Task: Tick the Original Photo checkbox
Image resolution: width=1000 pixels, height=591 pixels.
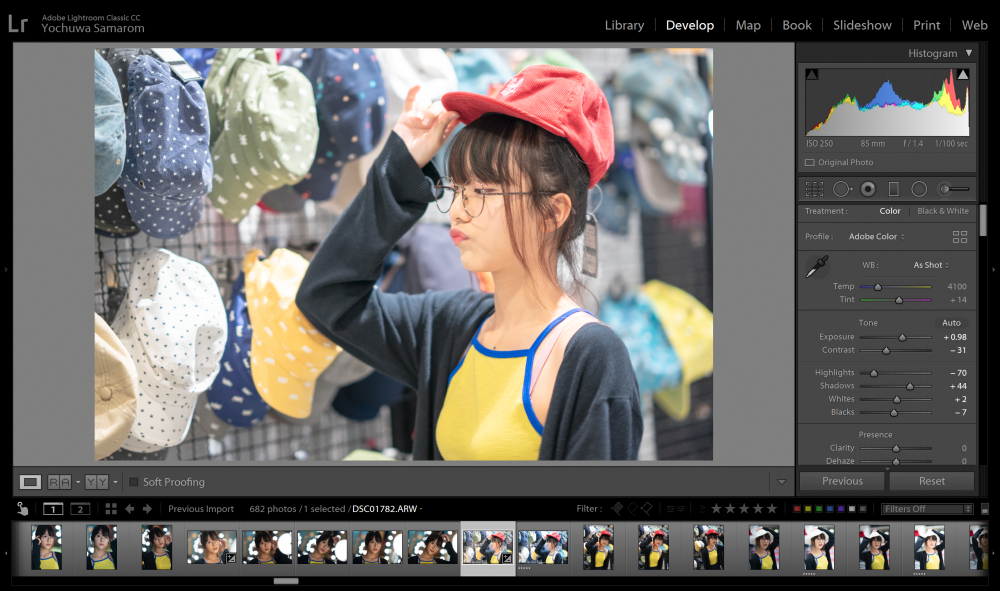Action: tap(810, 163)
